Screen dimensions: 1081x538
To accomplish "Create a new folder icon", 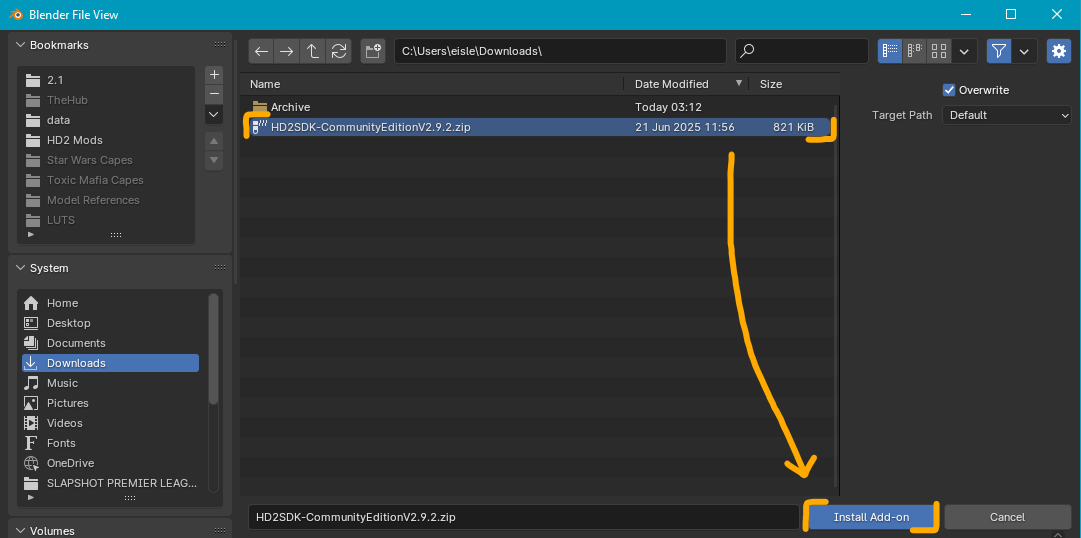I will [x=373, y=51].
